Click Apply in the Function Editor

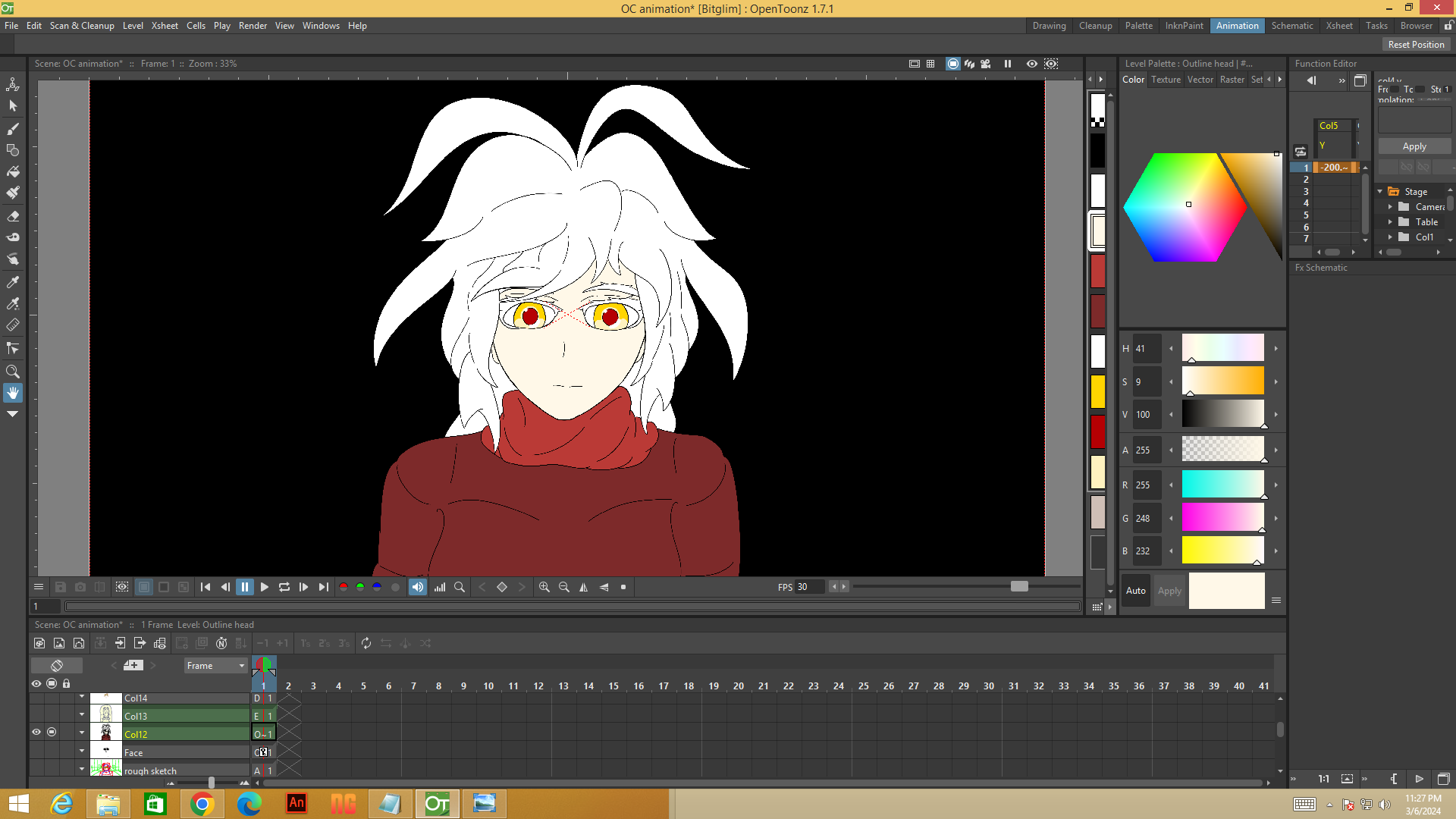click(x=1414, y=146)
